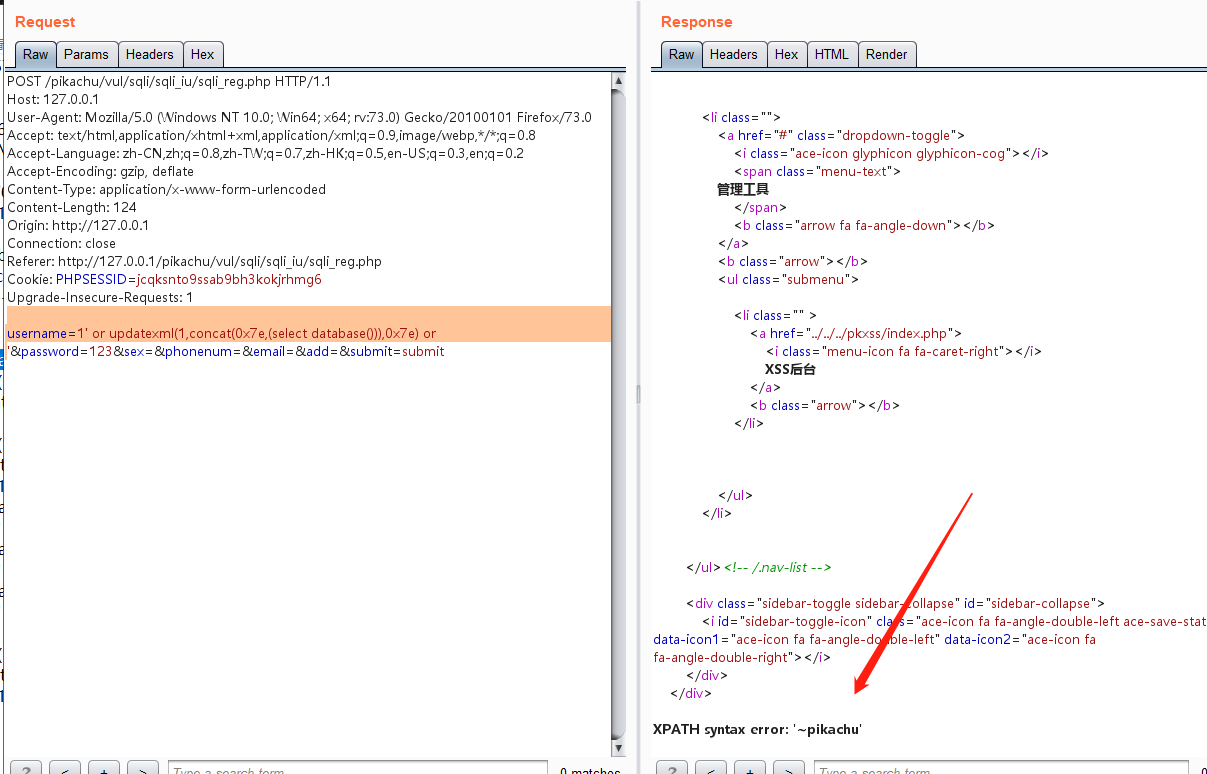Image resolution: width=1207 pixels, height=774 pixels.
Task: Click the sidebar-toggle-icon tag line
Action: click(954, 621)
